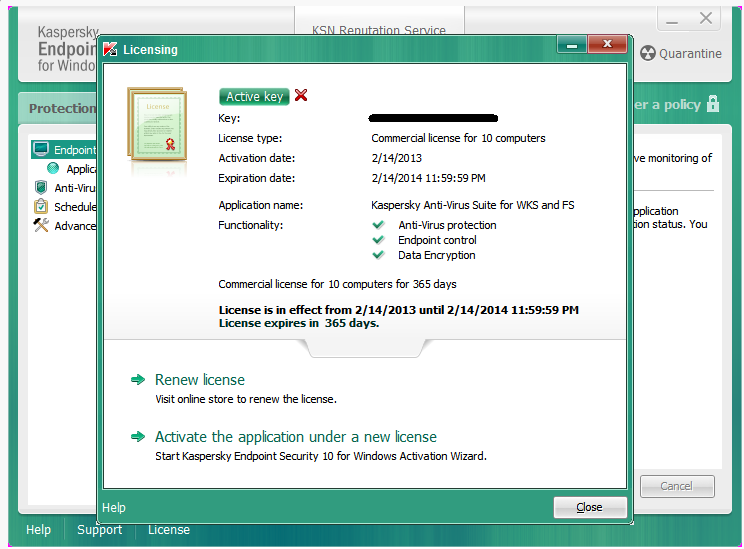Open Help in main window bottom bar

pos(38,530)
